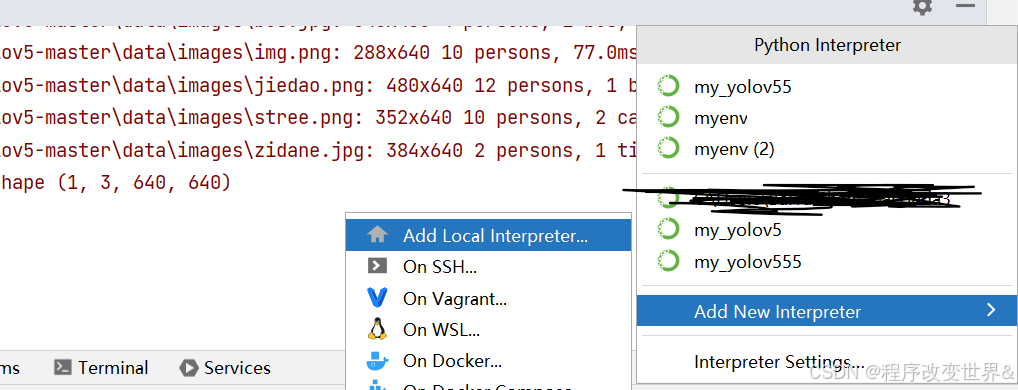The image size is (1018, 390).
Task: Choose On SSH interpreter option
Action: click(x=488, y=266)
